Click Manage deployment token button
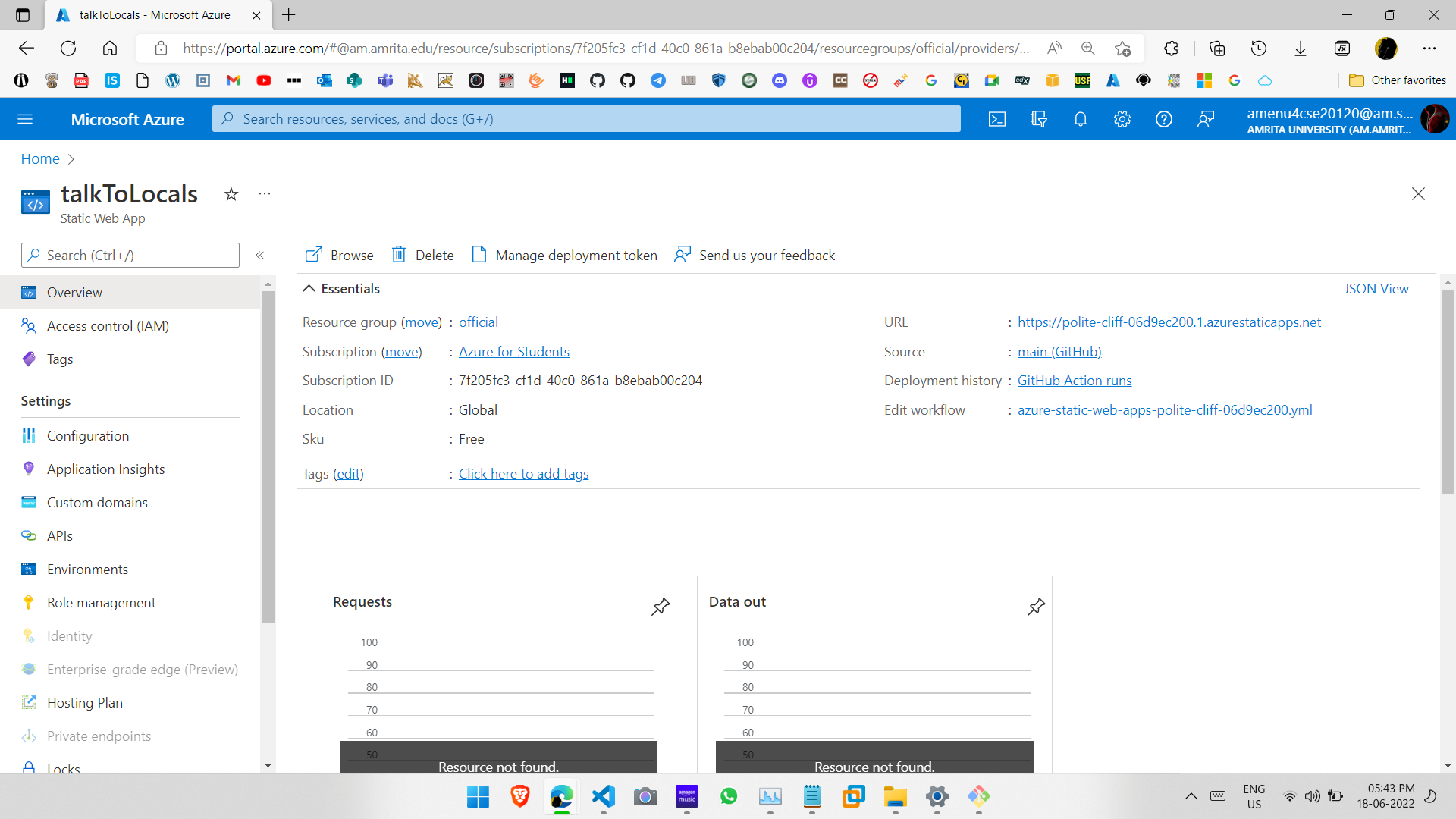 (565, 256)
